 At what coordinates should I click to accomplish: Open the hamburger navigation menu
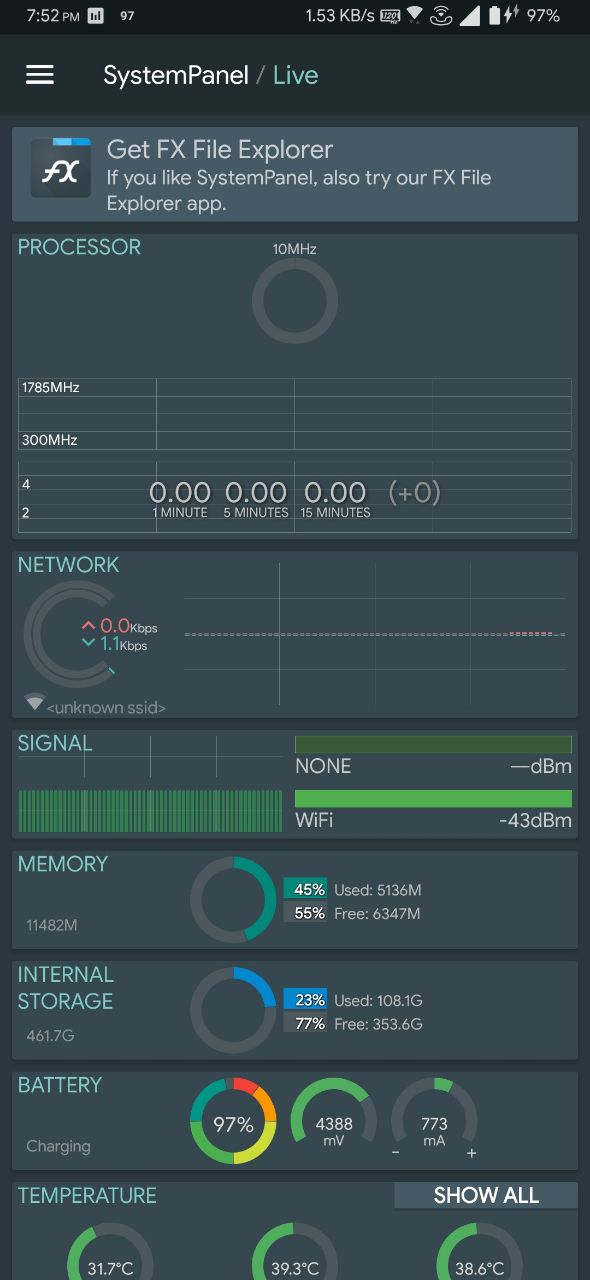(x=40, y=75)
